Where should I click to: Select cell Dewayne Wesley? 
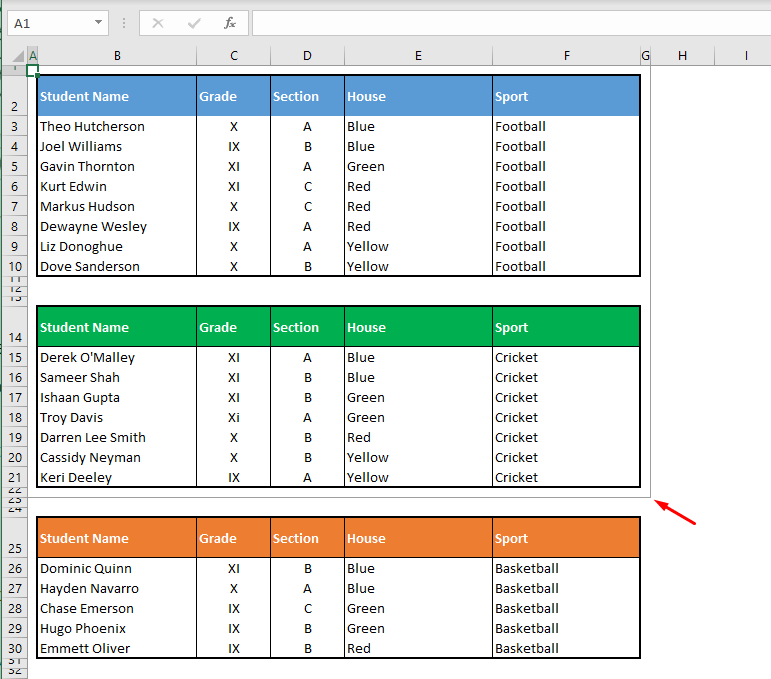(117, 227)
